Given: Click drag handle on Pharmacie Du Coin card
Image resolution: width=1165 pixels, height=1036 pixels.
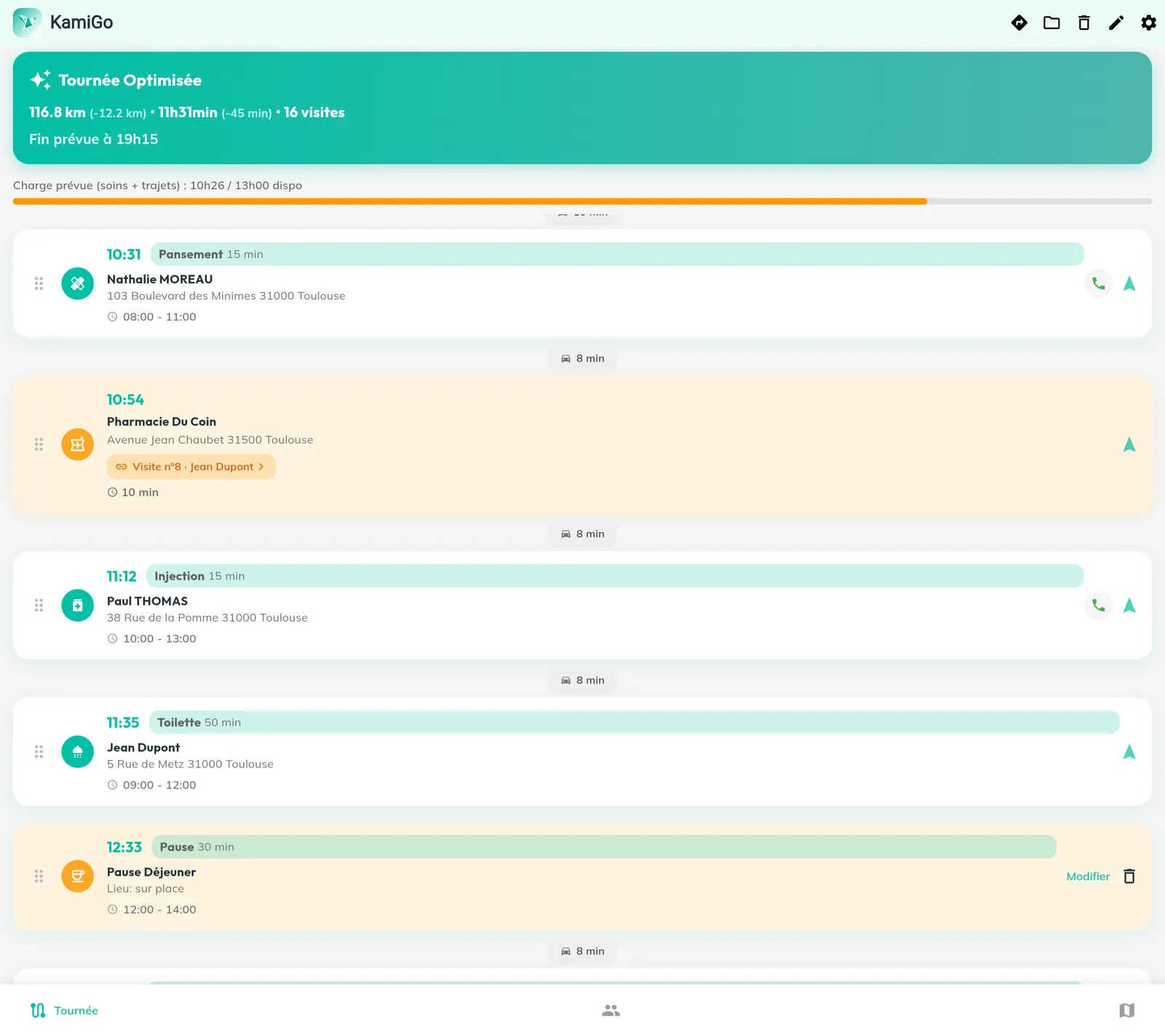Looking at the screenshot, I should [39, 445].
